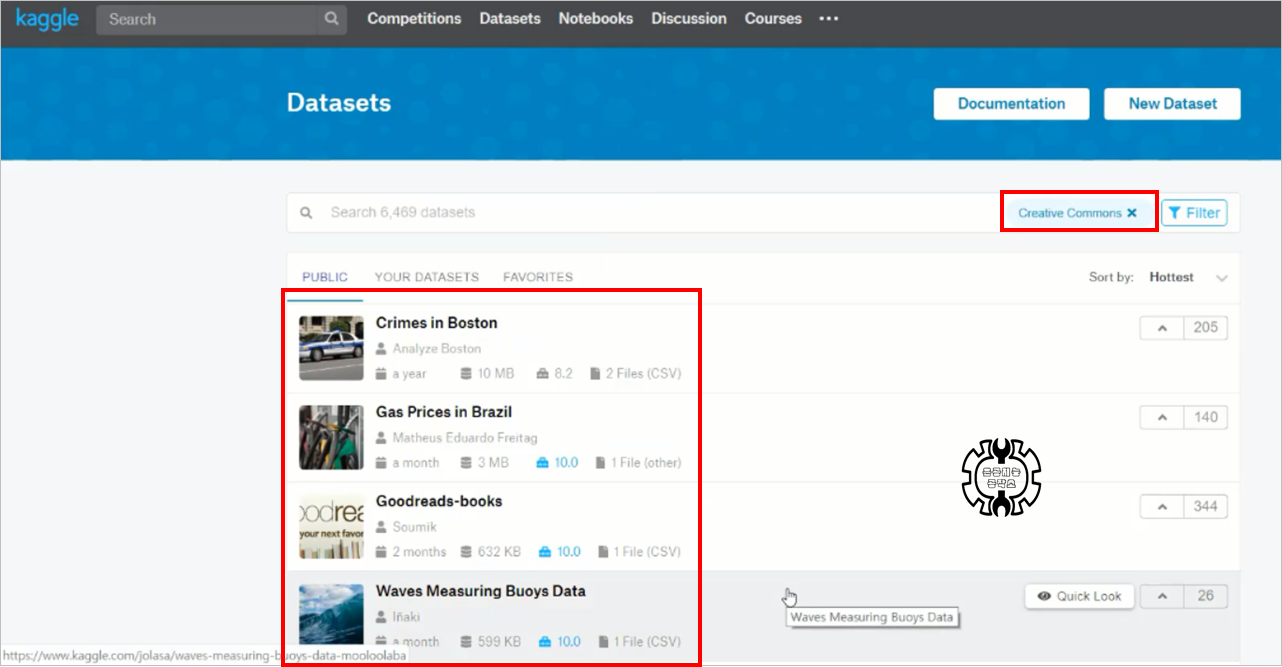Image resolution: width=1282 pixels, height=667 pixels.
Task: Click the vote count 344
Action: [x=1206, y=506]
